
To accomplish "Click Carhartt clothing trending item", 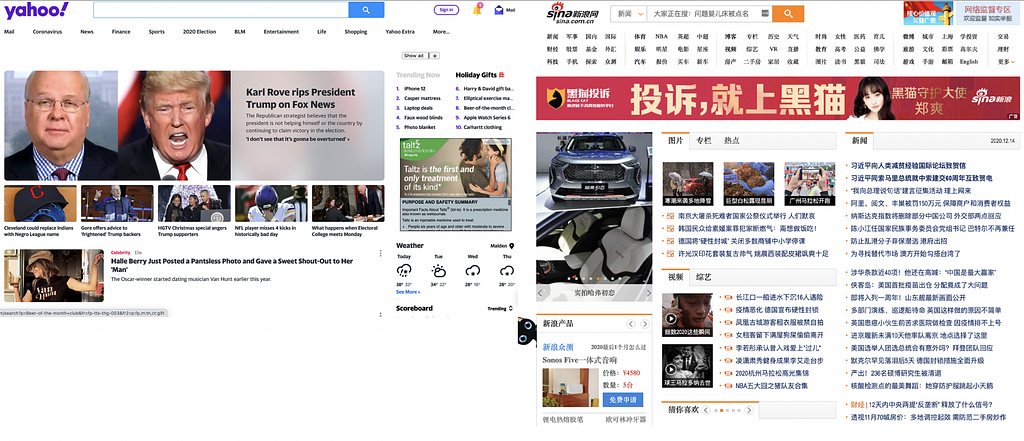I will click(x=483, y=127).
